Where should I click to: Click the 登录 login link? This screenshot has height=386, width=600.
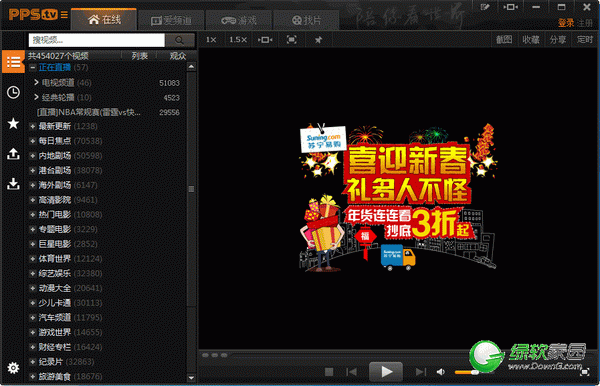tap(566, 23)
